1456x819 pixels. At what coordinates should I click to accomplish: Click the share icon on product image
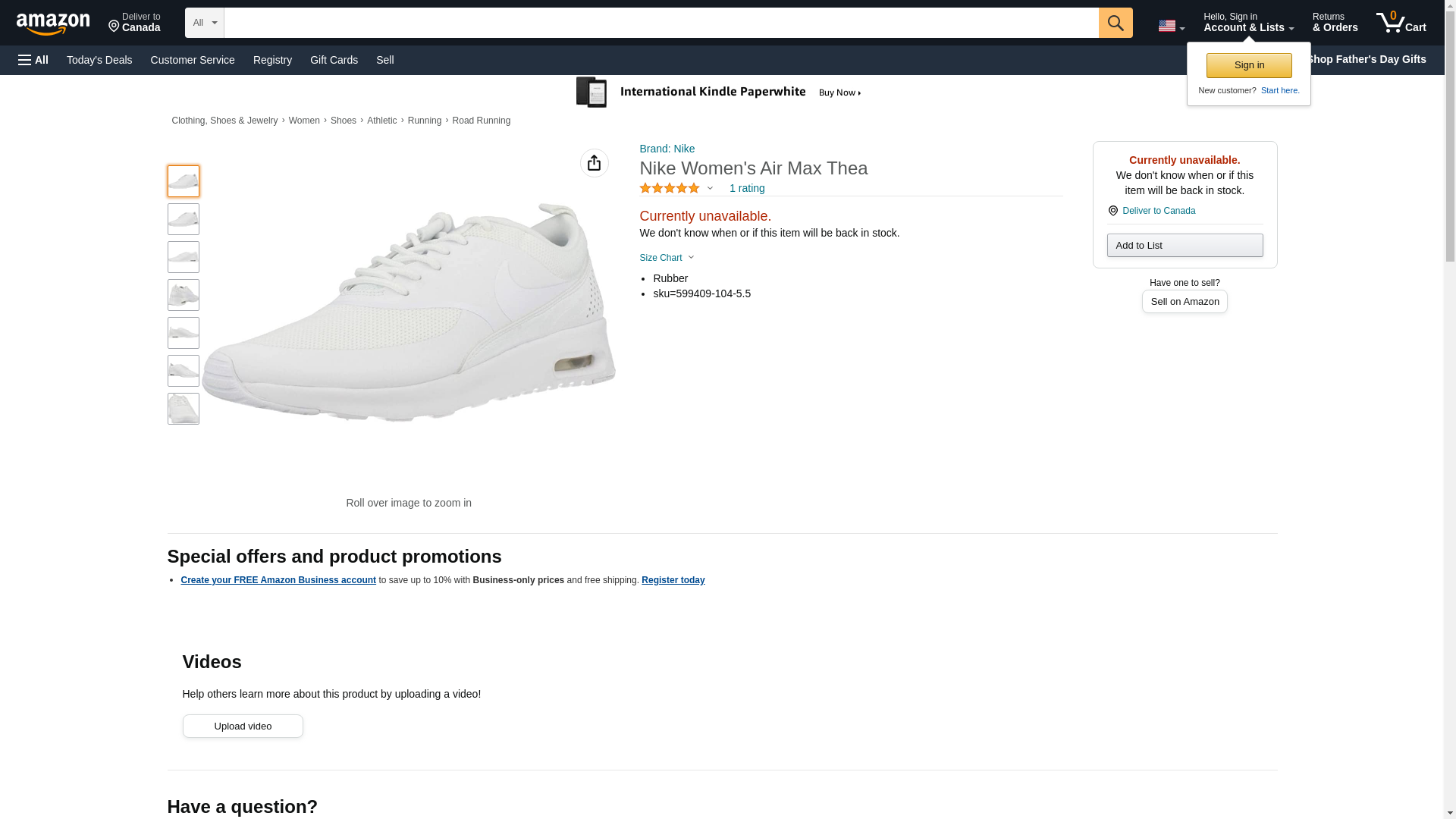[x=594, y=163]
